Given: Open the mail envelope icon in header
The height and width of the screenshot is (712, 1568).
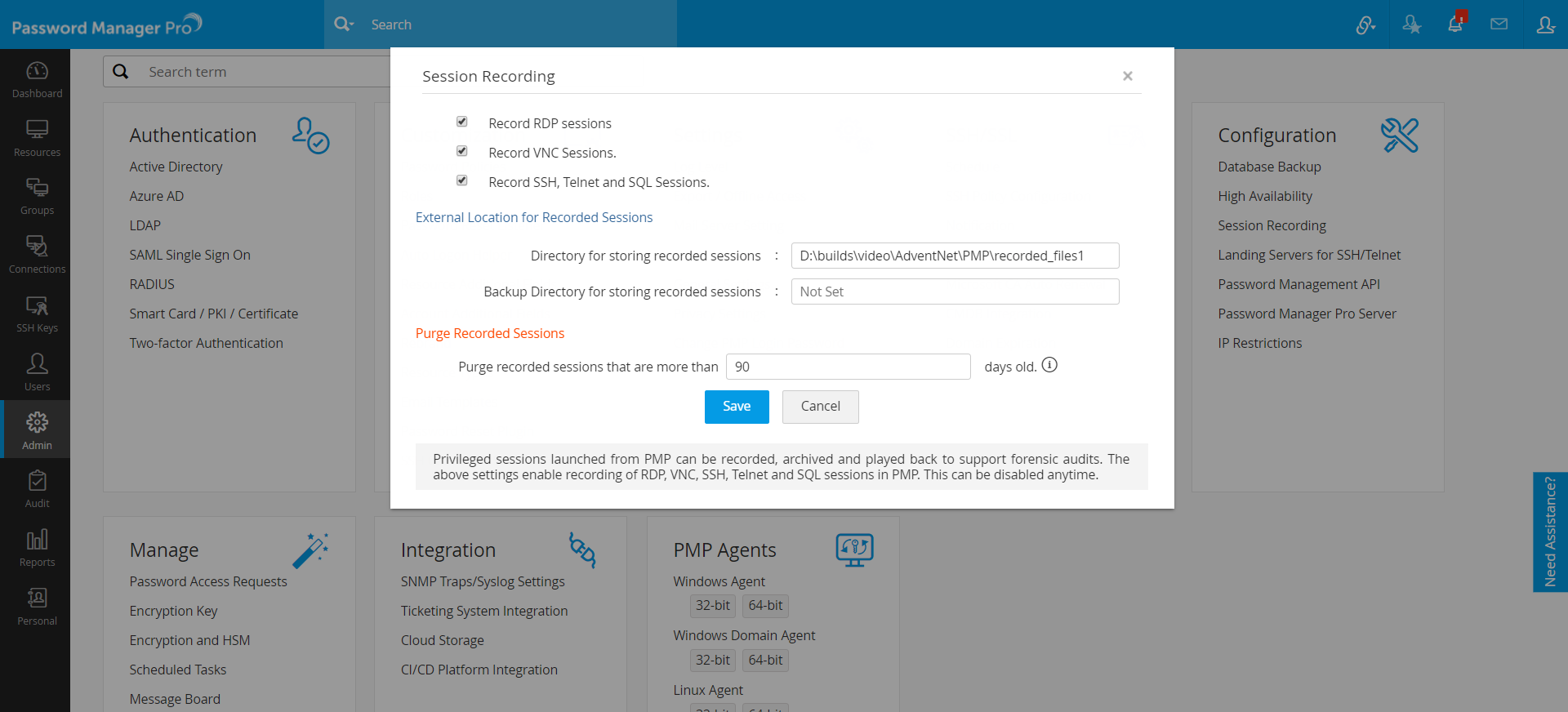Looking at the screenshot, I should pyautogui.click(x=1499, y=24).
